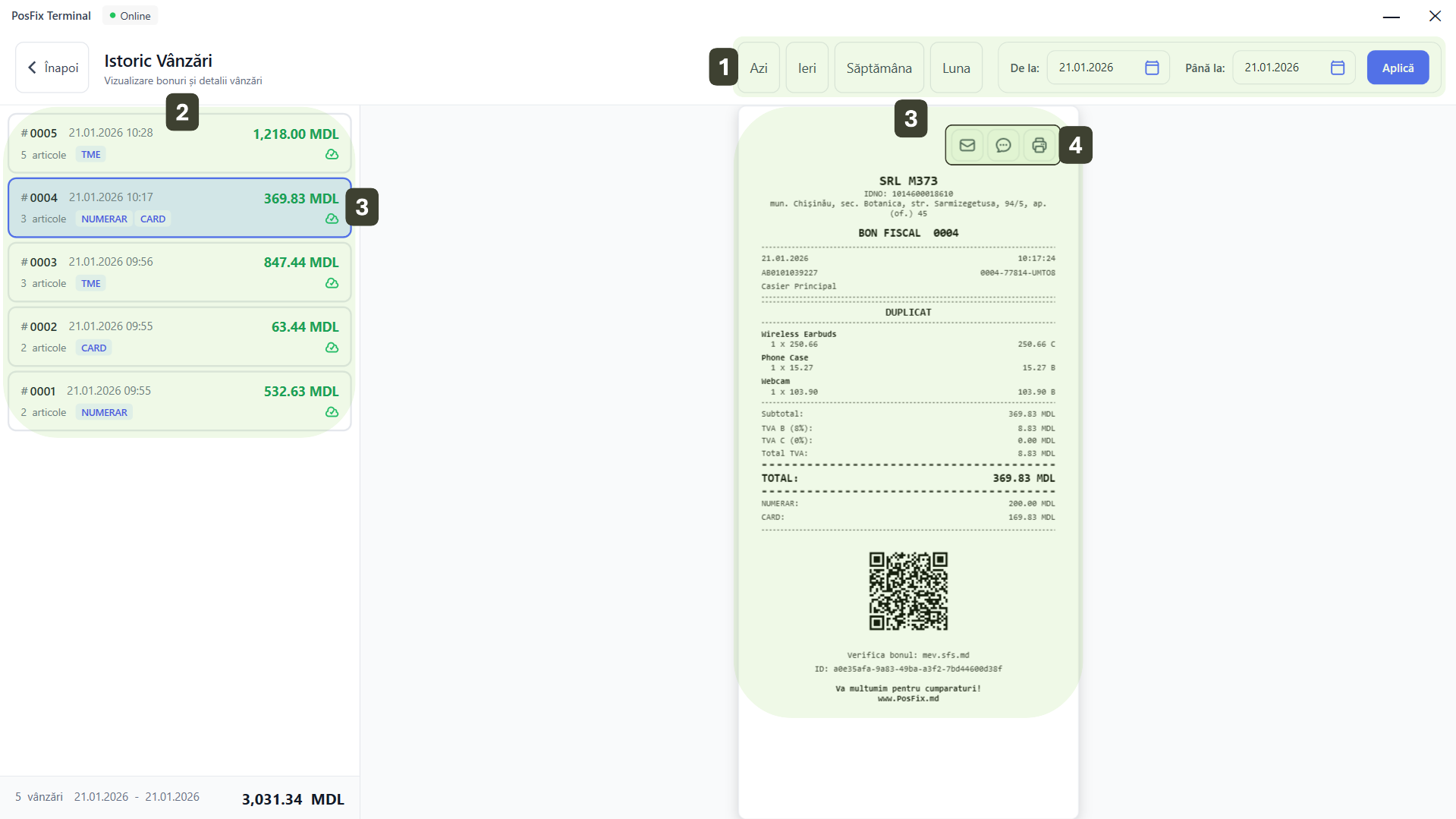The height and width of the screenshot is (819, 1456).
Task: Click cloud sync icon on receipt #0002
Action: coord(332,348)
